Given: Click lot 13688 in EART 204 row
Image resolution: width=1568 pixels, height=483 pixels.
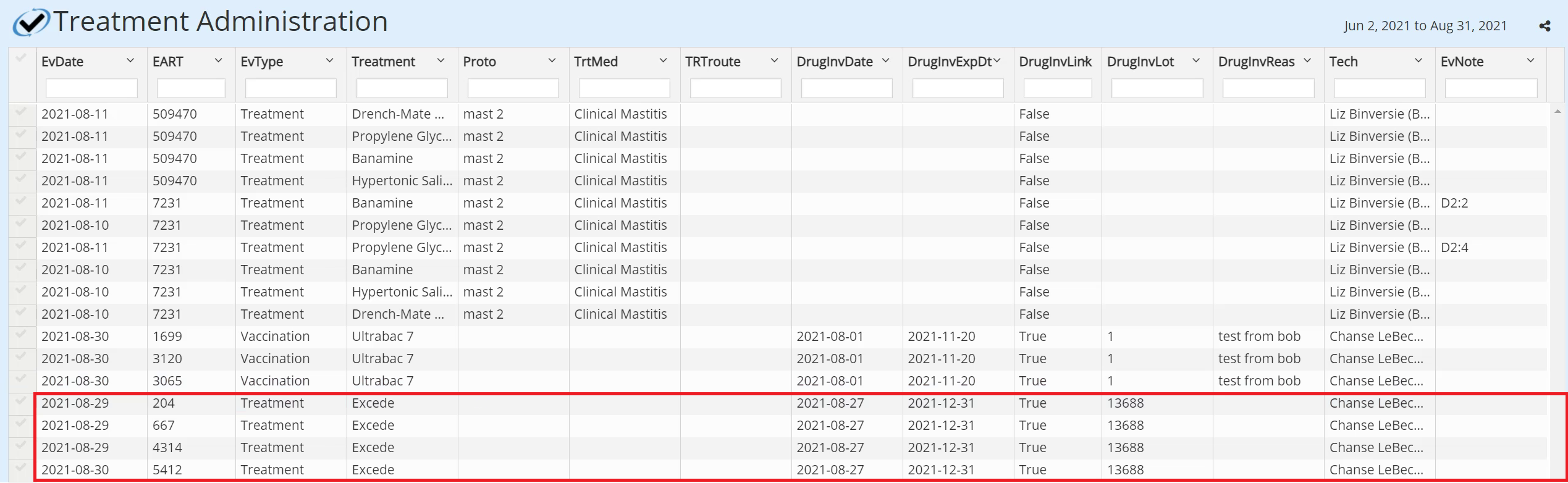Looking at the screenshot, I should (x=1125, y=403).
